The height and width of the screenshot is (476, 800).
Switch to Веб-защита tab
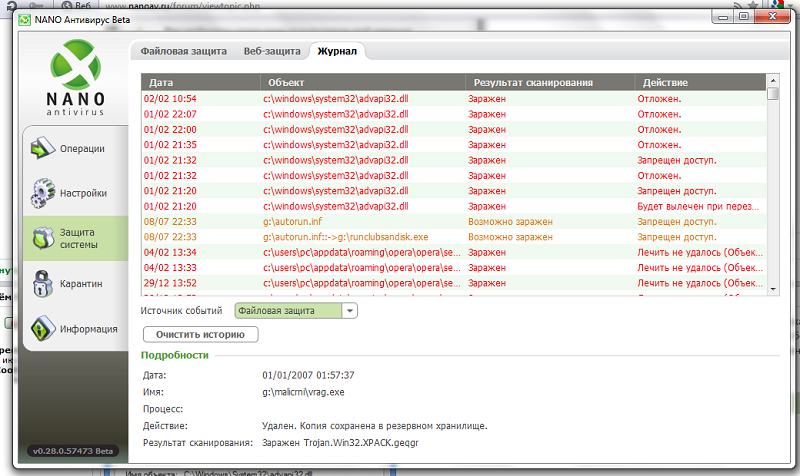(270, 50)
